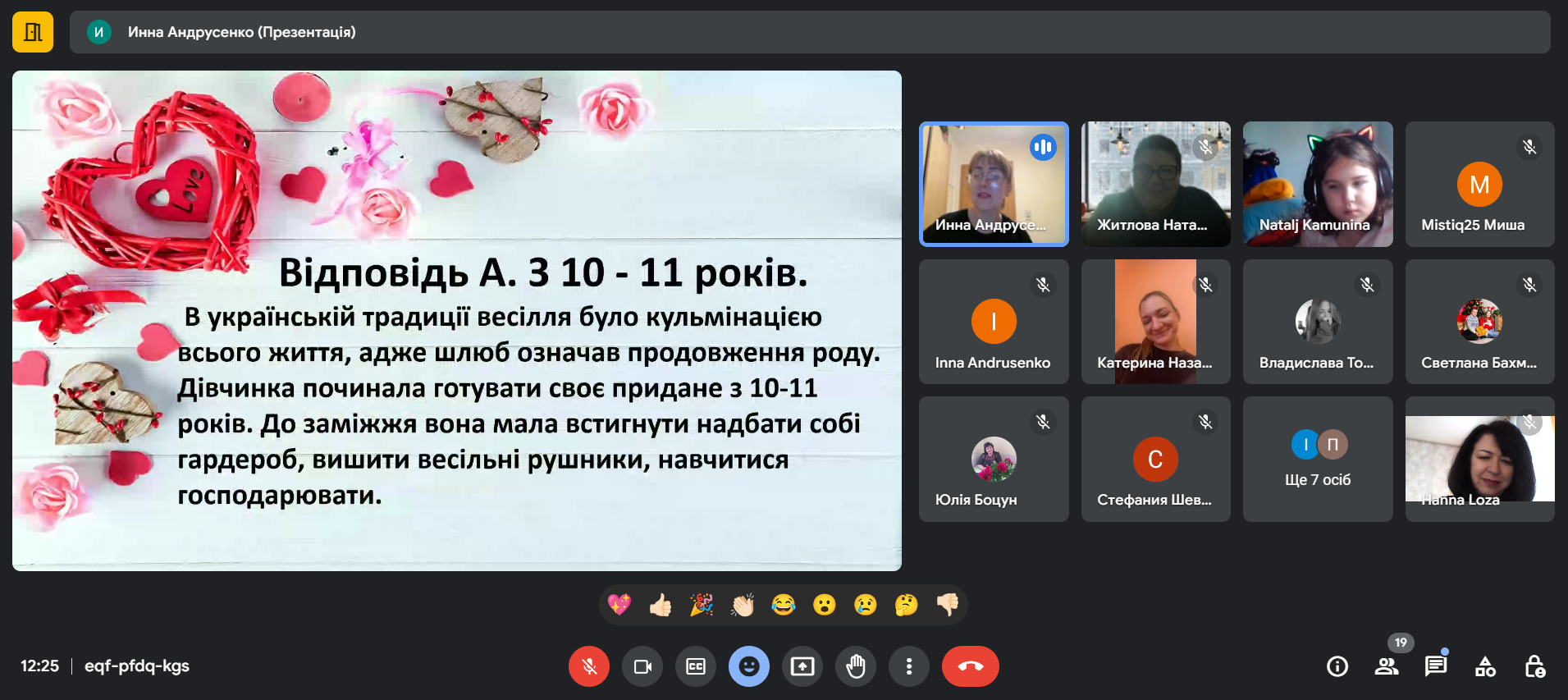Viewport: 1568px width, 700px height.
Task: Turn on closed captions
Action: (695, 666)
